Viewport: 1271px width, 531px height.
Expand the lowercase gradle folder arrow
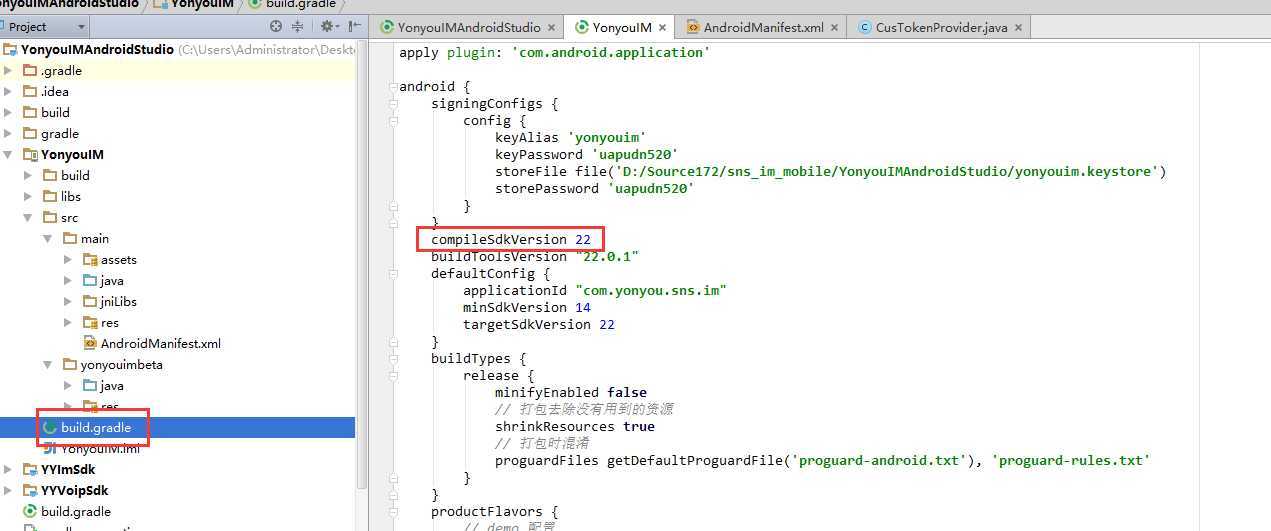[x=8, y=134]
